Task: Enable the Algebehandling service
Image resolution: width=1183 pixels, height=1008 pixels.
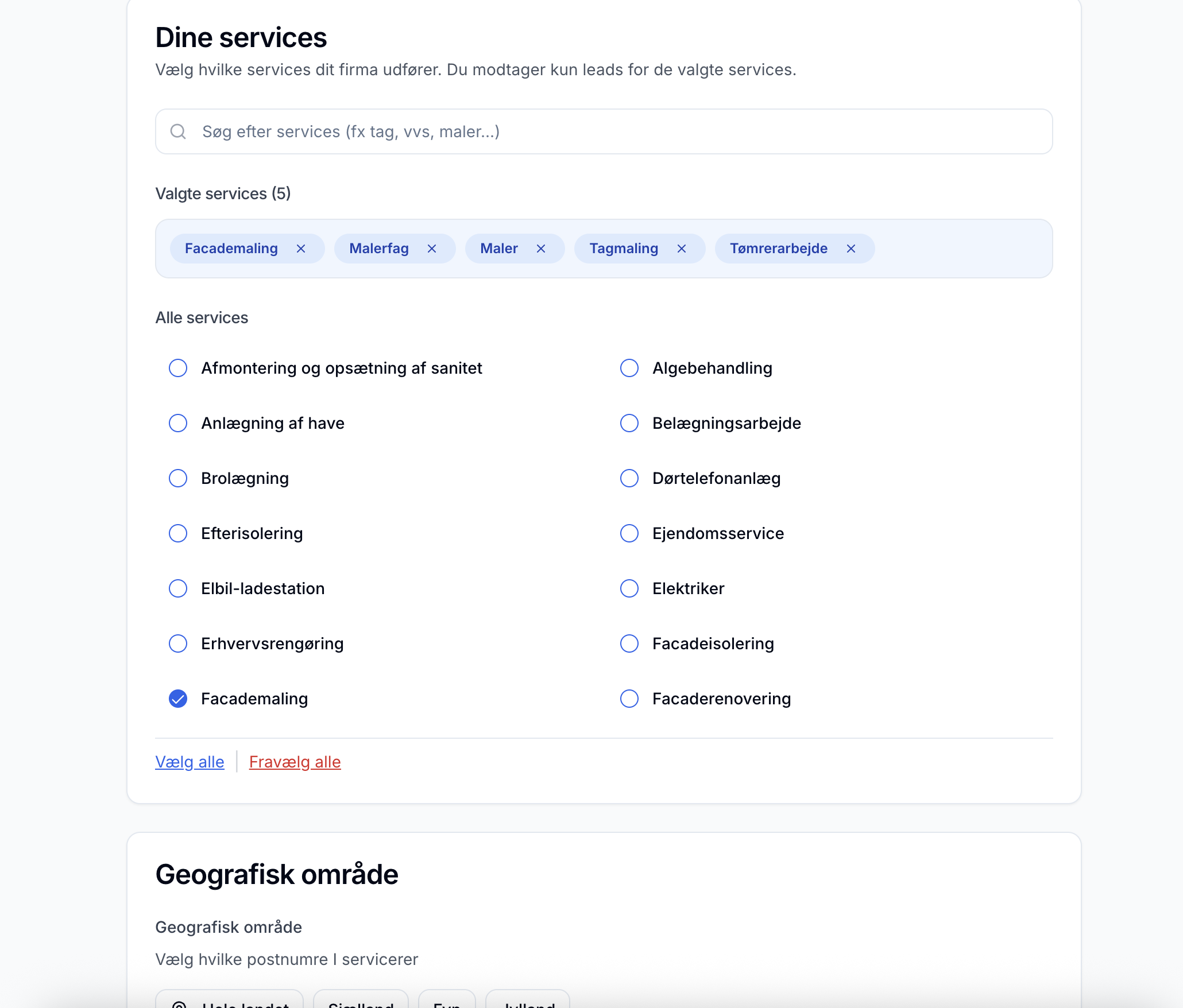Action: 629,368
